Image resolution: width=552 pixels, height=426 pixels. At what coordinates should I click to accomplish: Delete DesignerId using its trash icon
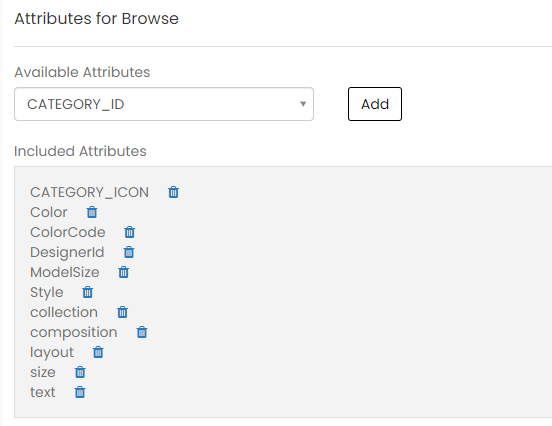point(129,252)
